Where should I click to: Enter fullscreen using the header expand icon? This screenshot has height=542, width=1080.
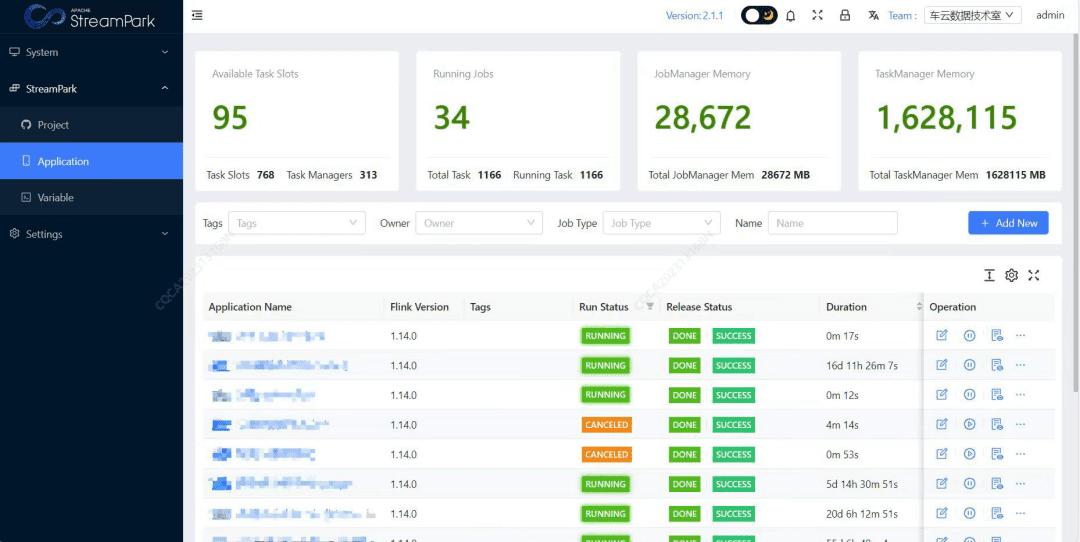point(818,15)
